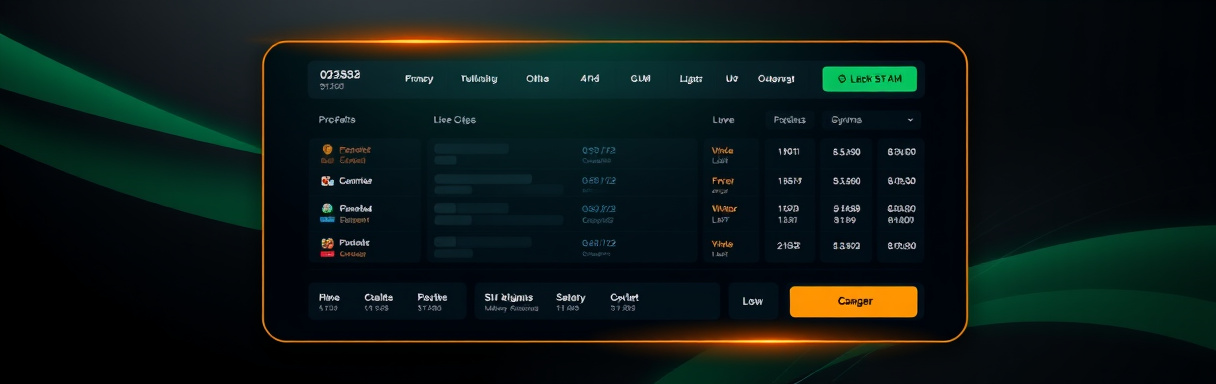Select the Ligts tab
The height and width of the screenshot is (384, 1216).
(691, 78)
